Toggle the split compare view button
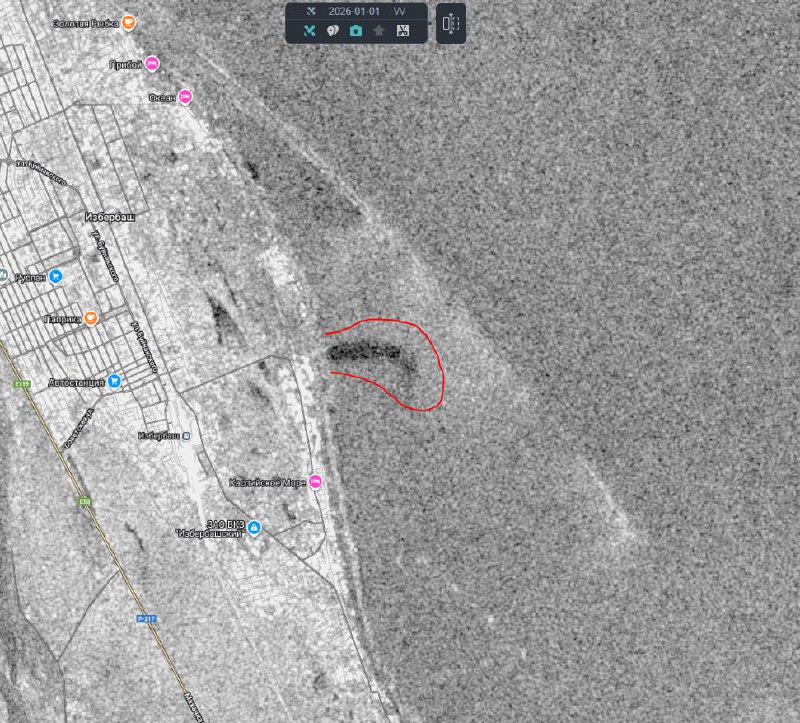Viewport: 800px width, 723px height. tap(450, 23)
